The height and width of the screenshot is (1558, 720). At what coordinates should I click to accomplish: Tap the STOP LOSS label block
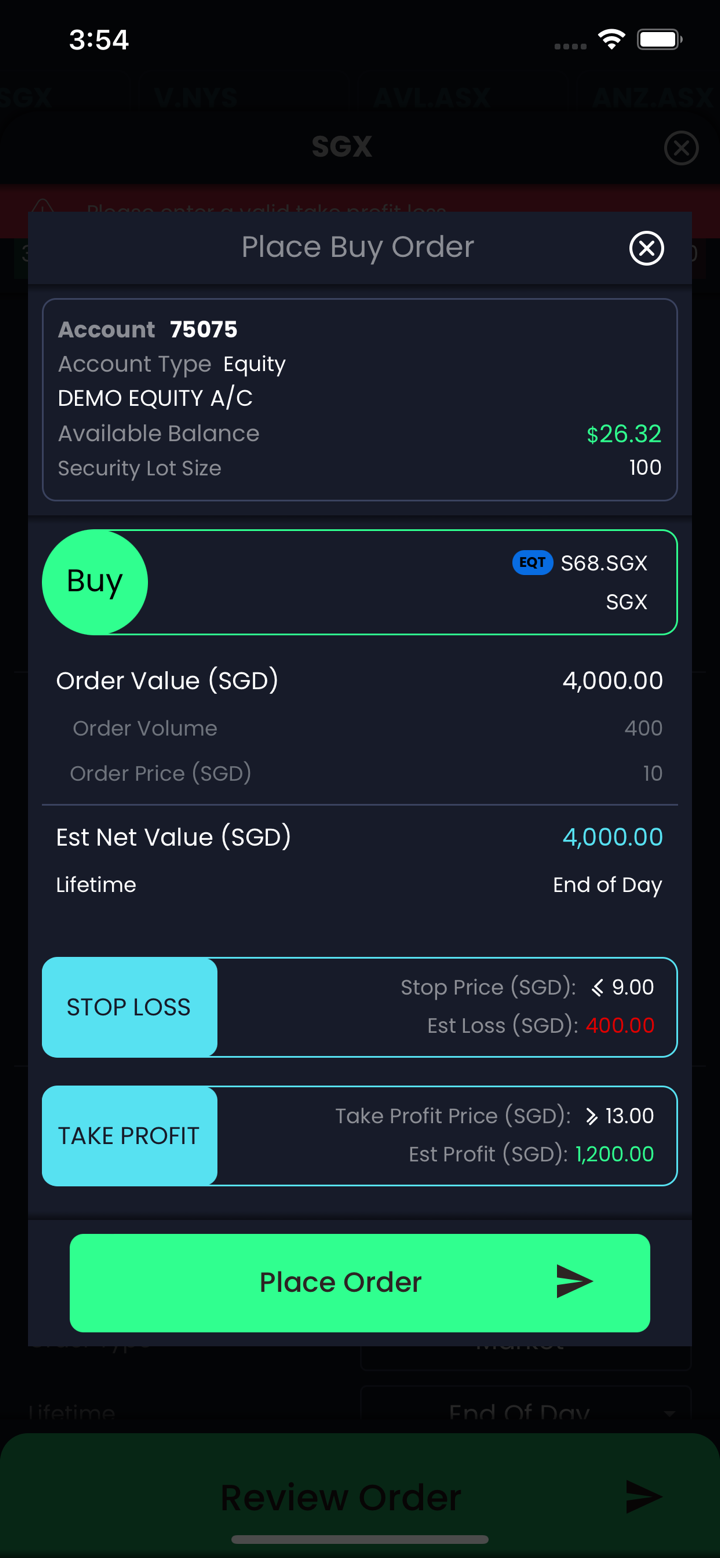[129, 1007]
